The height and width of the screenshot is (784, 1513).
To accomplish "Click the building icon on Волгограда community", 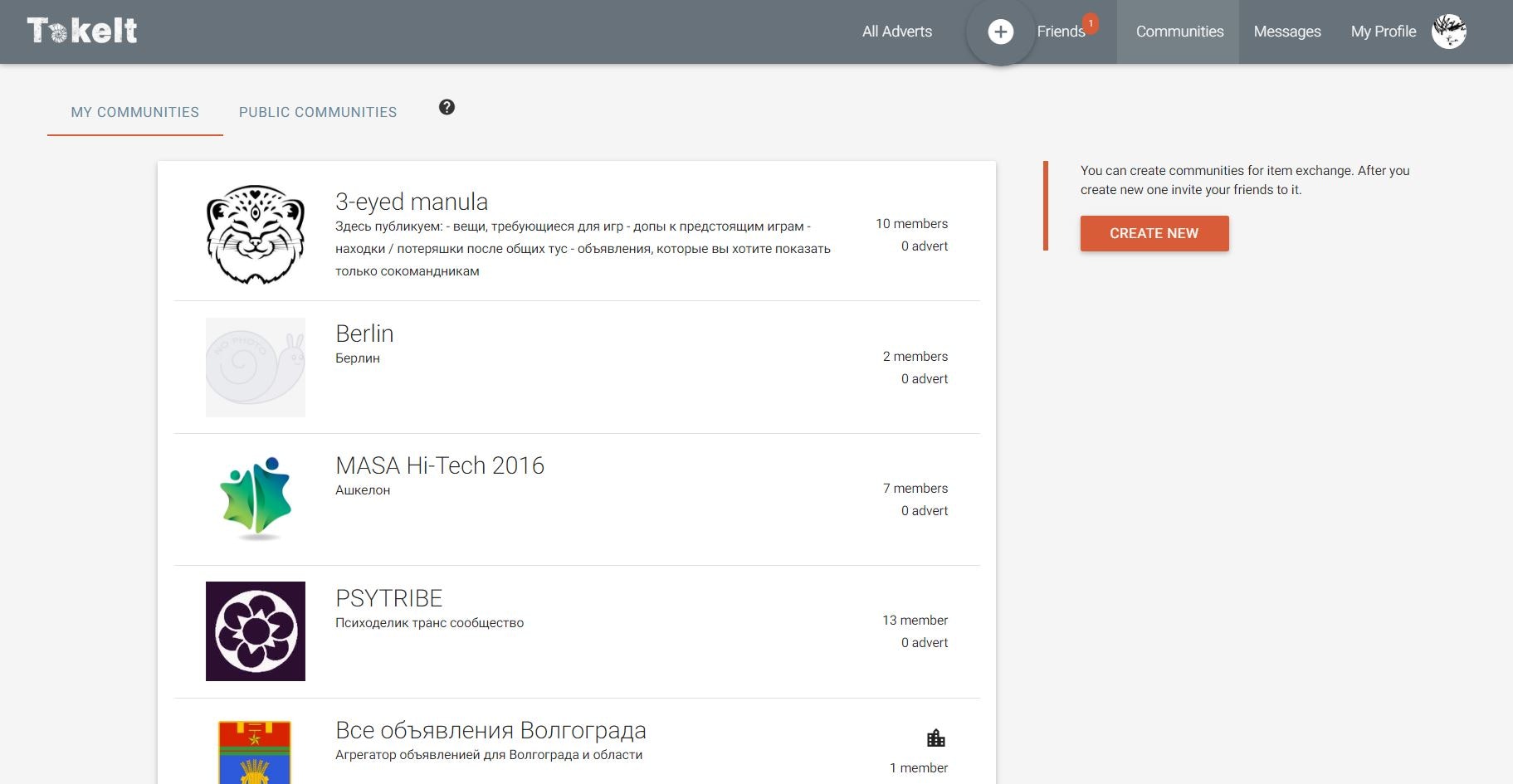I will pos(936,738).
